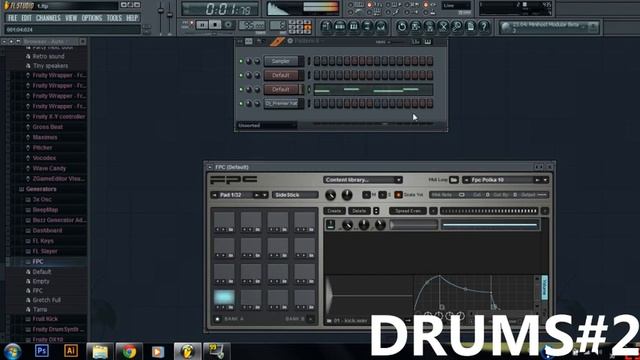Open the FILE menu

coord(13,18)
